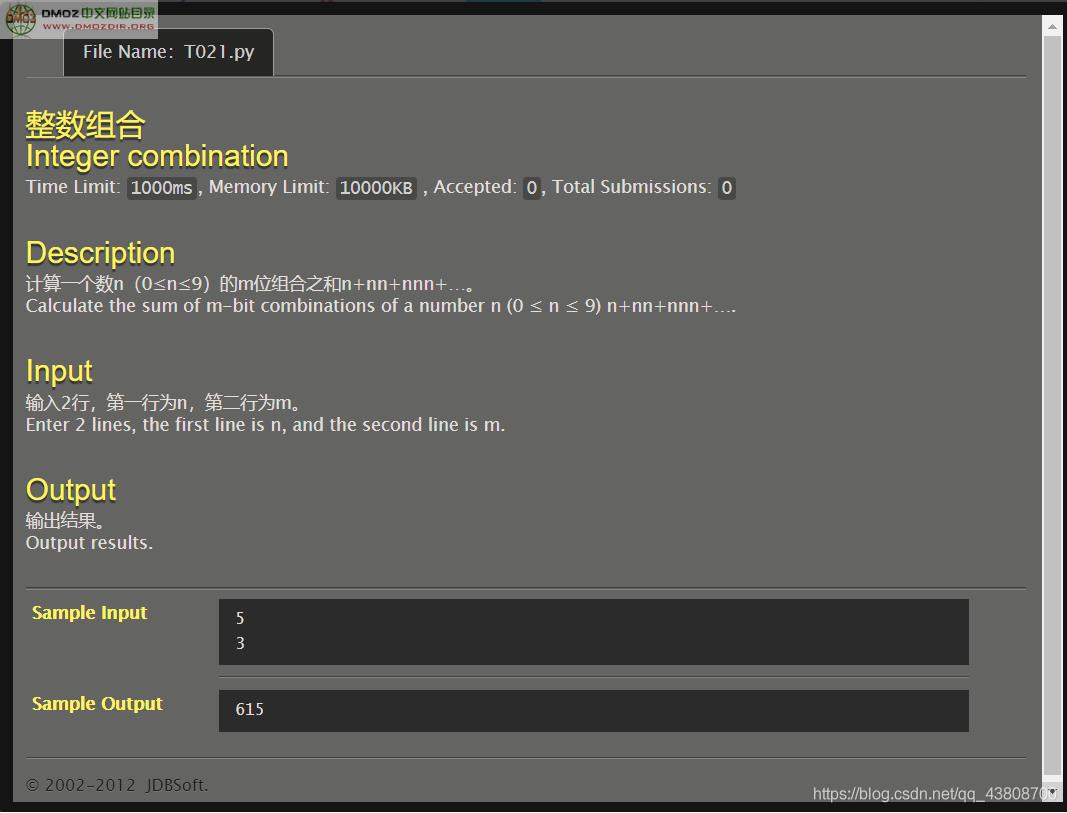Click the Output heading

click(x=71, y=490)
